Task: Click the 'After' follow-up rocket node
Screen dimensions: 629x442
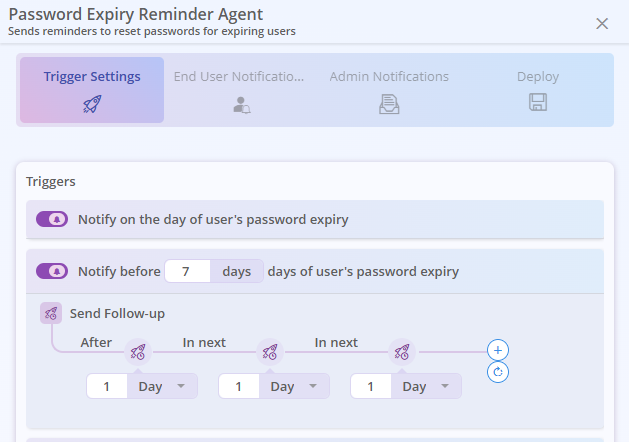Action: coord(138,352)
